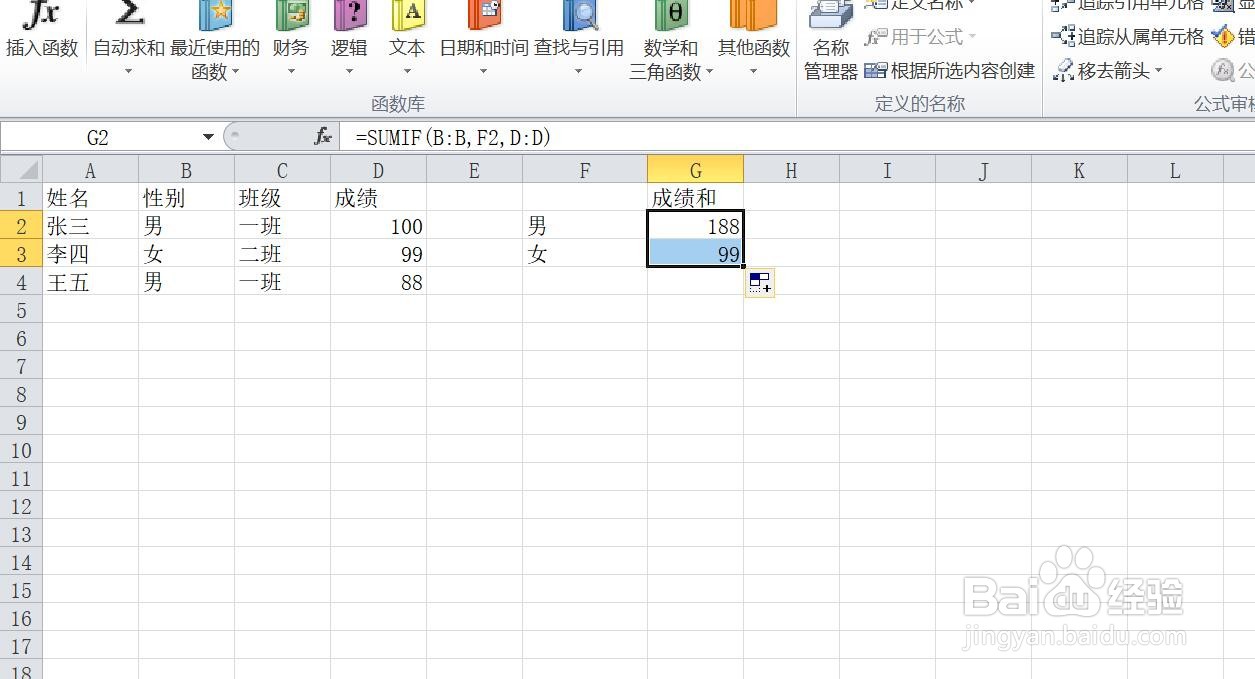The image size is (1255, 679).
Task: Click the fx button beside formula bar
Action: [322, 137]
